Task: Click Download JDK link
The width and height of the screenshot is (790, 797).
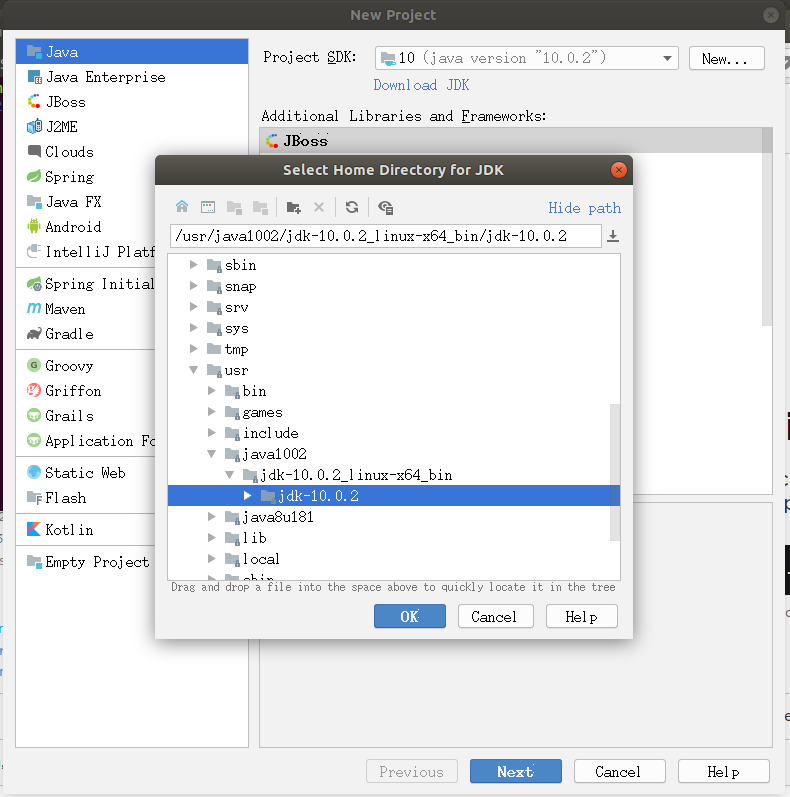Action: tap(421, 85)
